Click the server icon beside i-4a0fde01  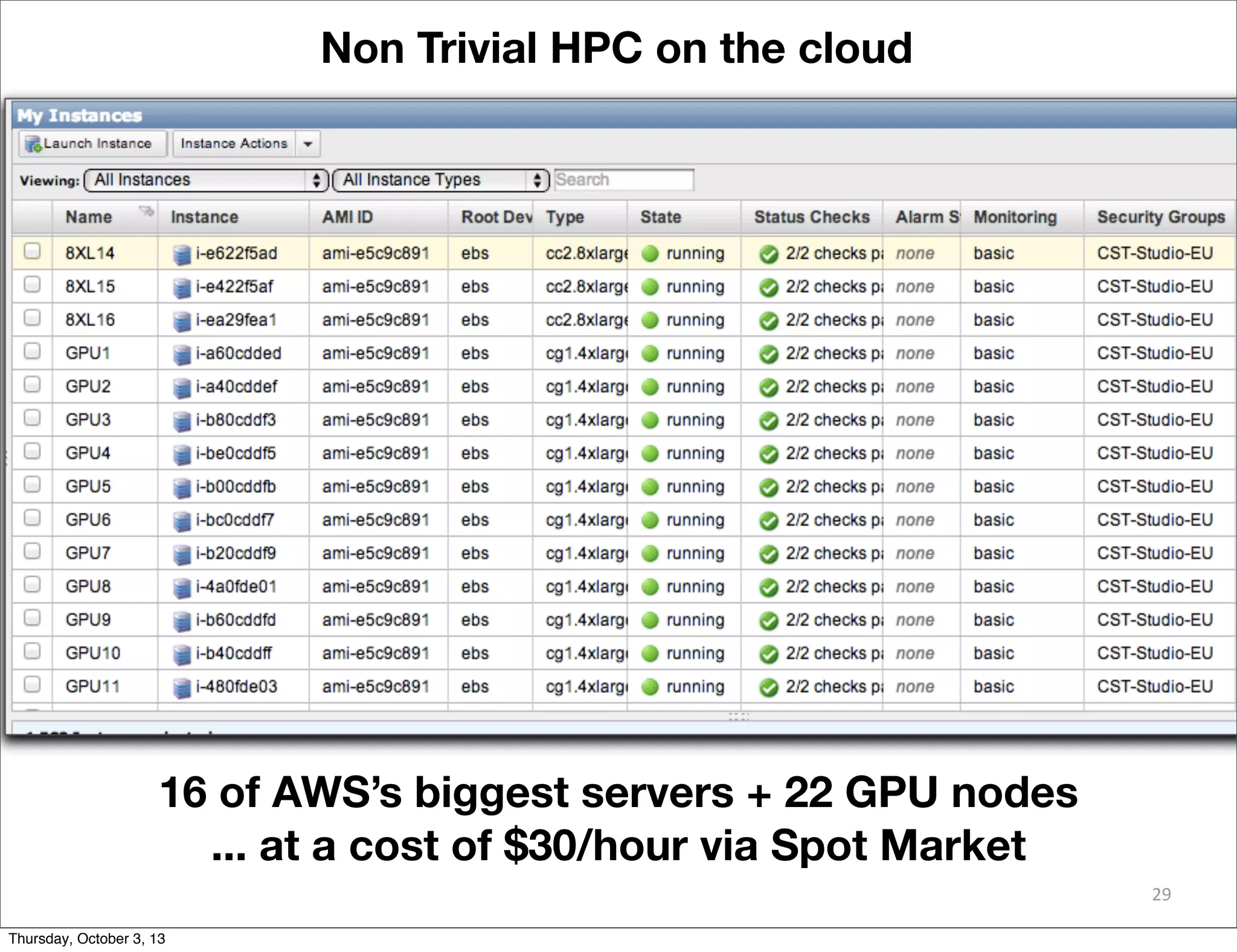pyautogui.click(x=182, y=588)
